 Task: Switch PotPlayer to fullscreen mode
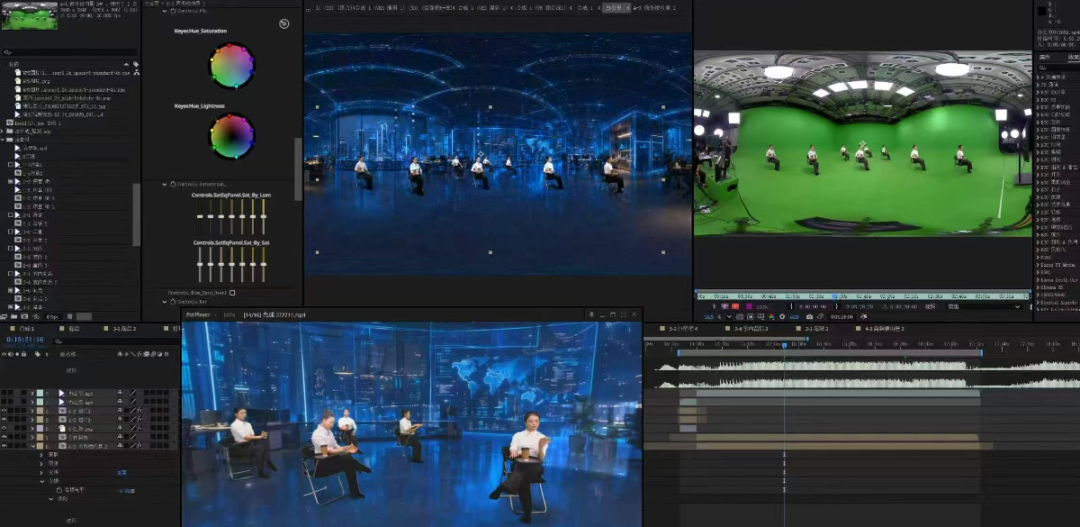click(x=624, y=315)
